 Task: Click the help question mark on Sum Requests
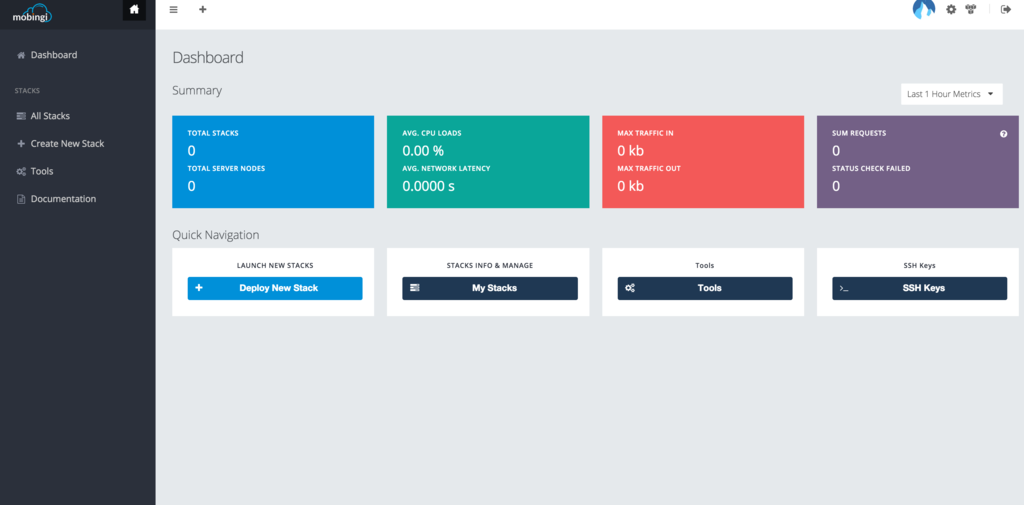tap(1004, 133)
